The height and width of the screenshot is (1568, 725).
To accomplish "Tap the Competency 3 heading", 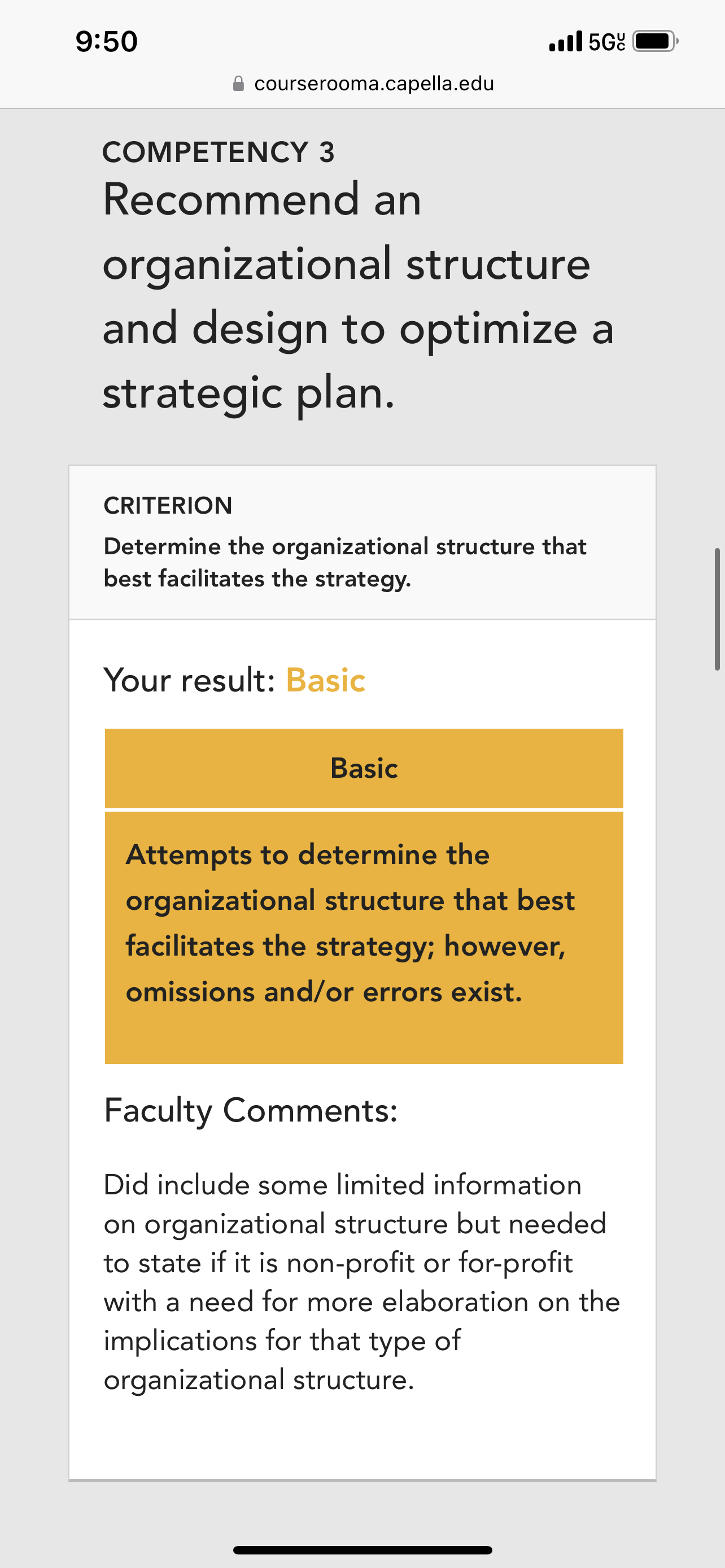I will (219, 152).
